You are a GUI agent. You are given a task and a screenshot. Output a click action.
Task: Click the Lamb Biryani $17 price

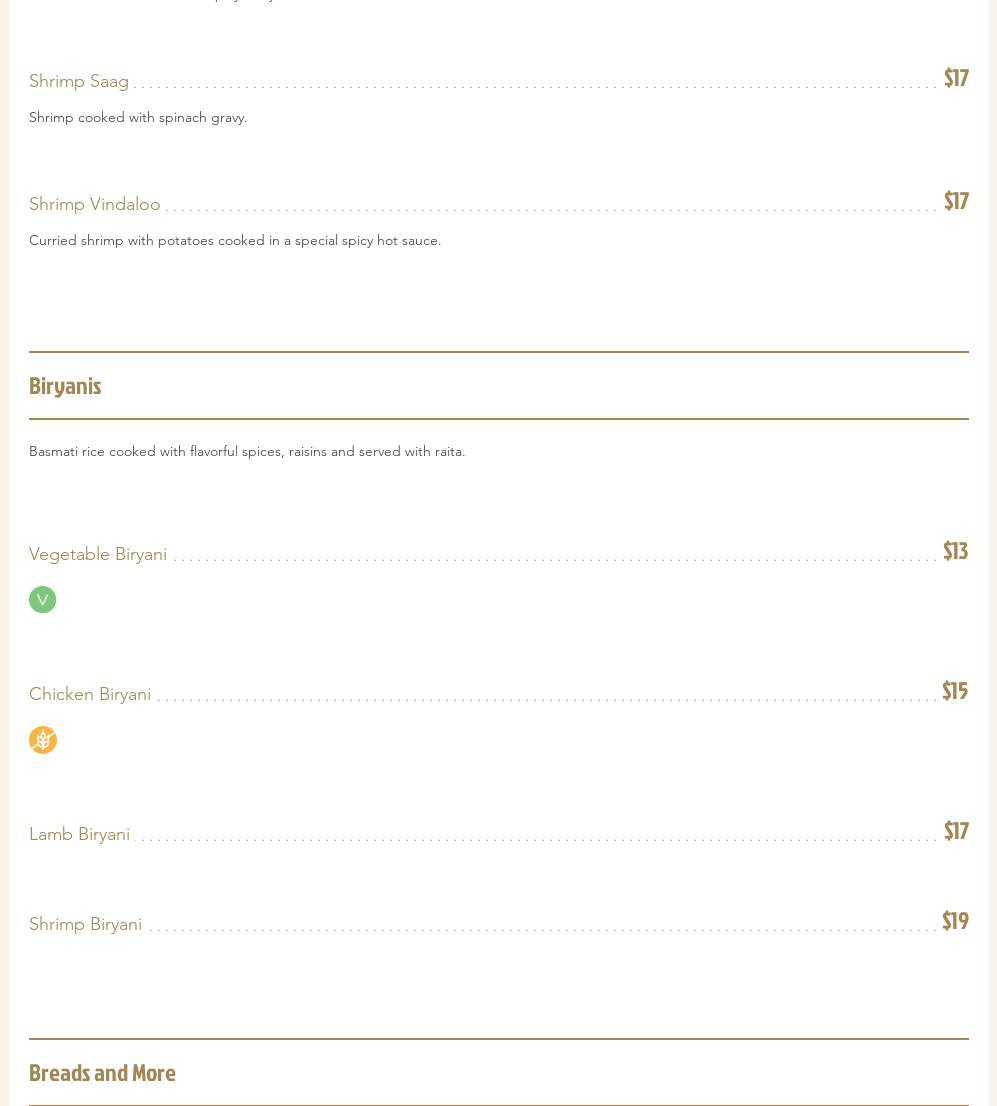tap(956, 831)
